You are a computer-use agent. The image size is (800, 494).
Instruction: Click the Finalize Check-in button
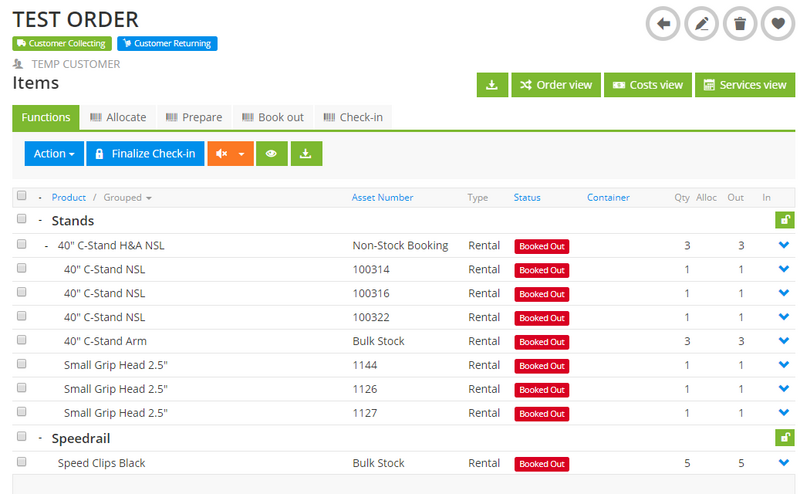(145, 154)
